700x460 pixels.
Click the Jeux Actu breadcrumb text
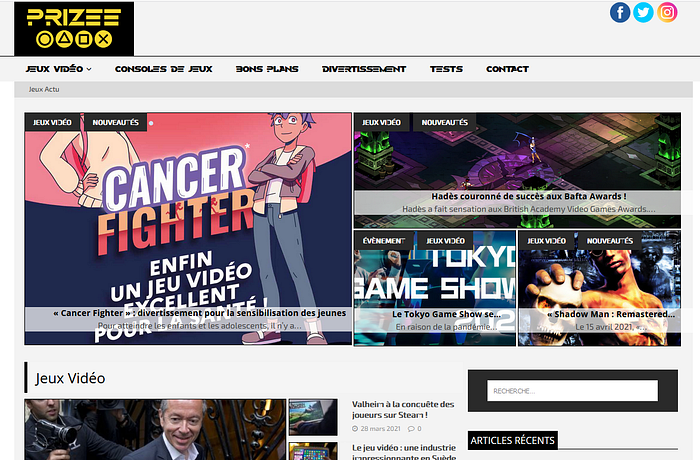coord(44,89)
